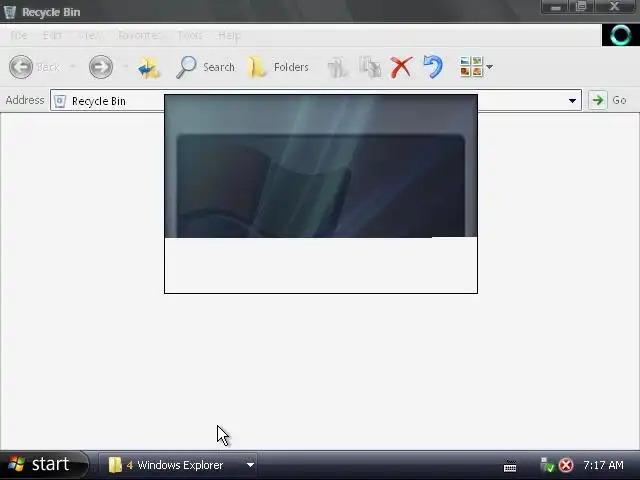Click the Move To toolbar icon
This screenshot has height=480, width=640.
[338, 67]
